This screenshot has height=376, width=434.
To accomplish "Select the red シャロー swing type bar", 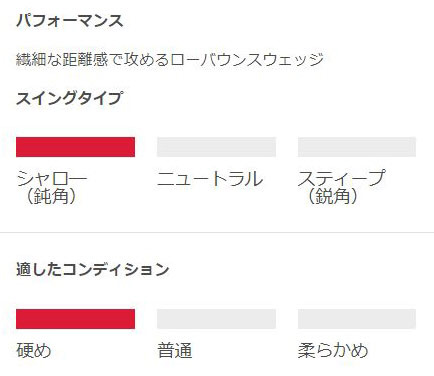I will pyautogui.click(x=75, y=147).
